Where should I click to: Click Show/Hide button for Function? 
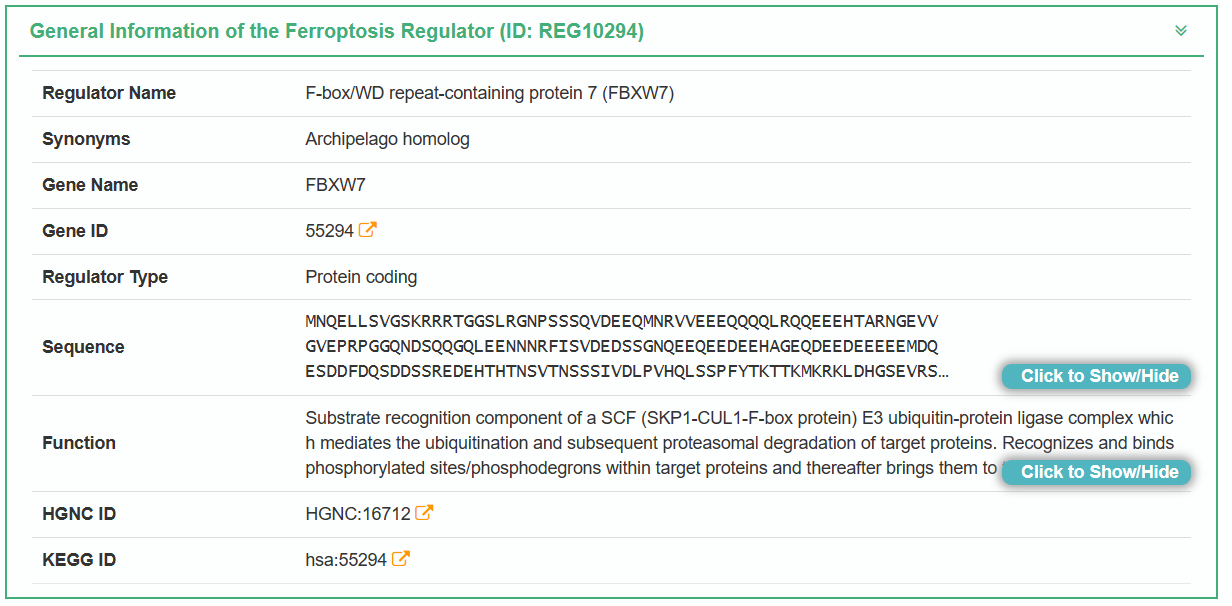coord(1096,472)
